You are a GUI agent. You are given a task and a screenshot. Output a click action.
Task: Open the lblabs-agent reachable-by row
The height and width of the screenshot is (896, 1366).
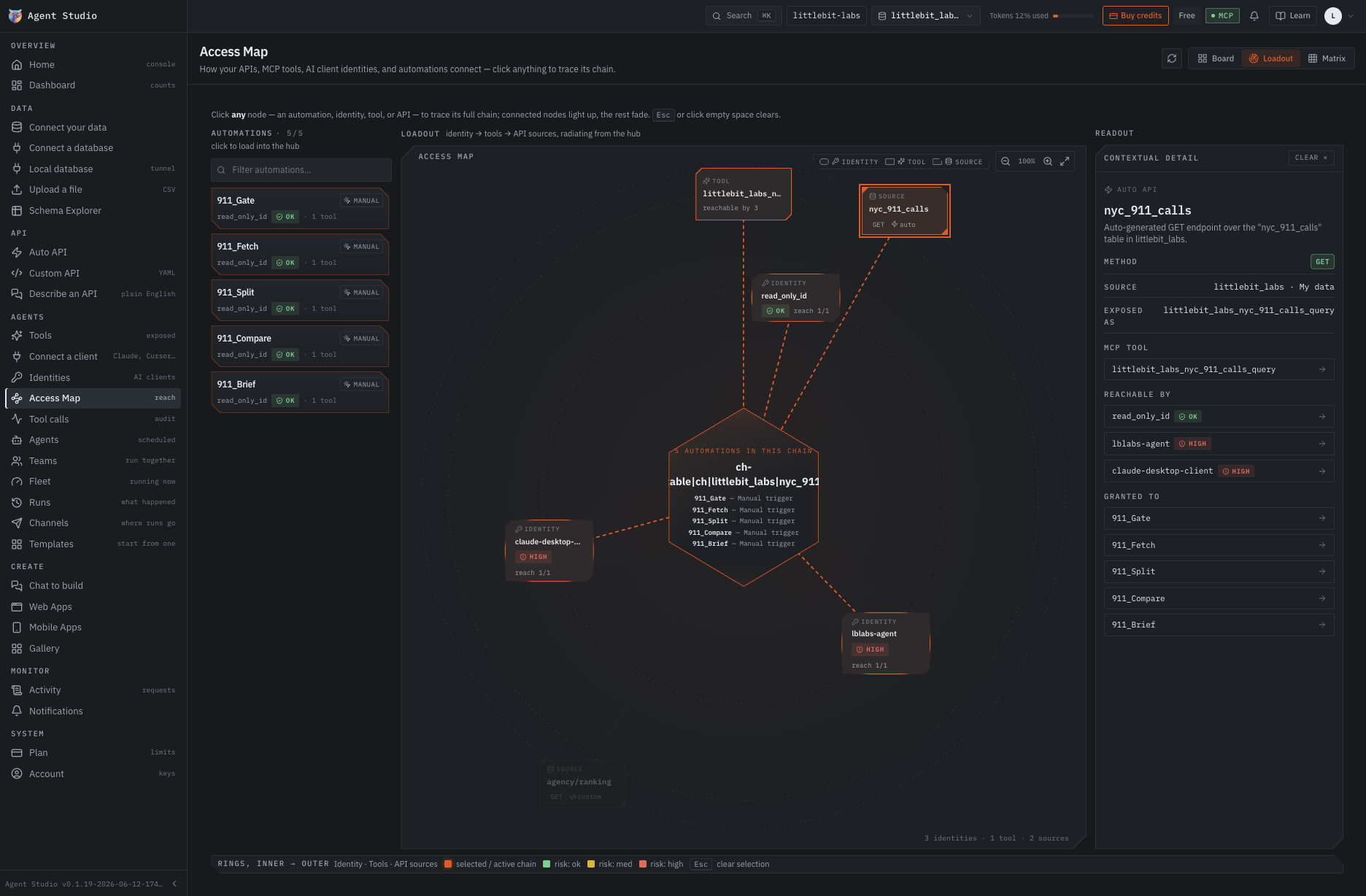[1219, 444]
